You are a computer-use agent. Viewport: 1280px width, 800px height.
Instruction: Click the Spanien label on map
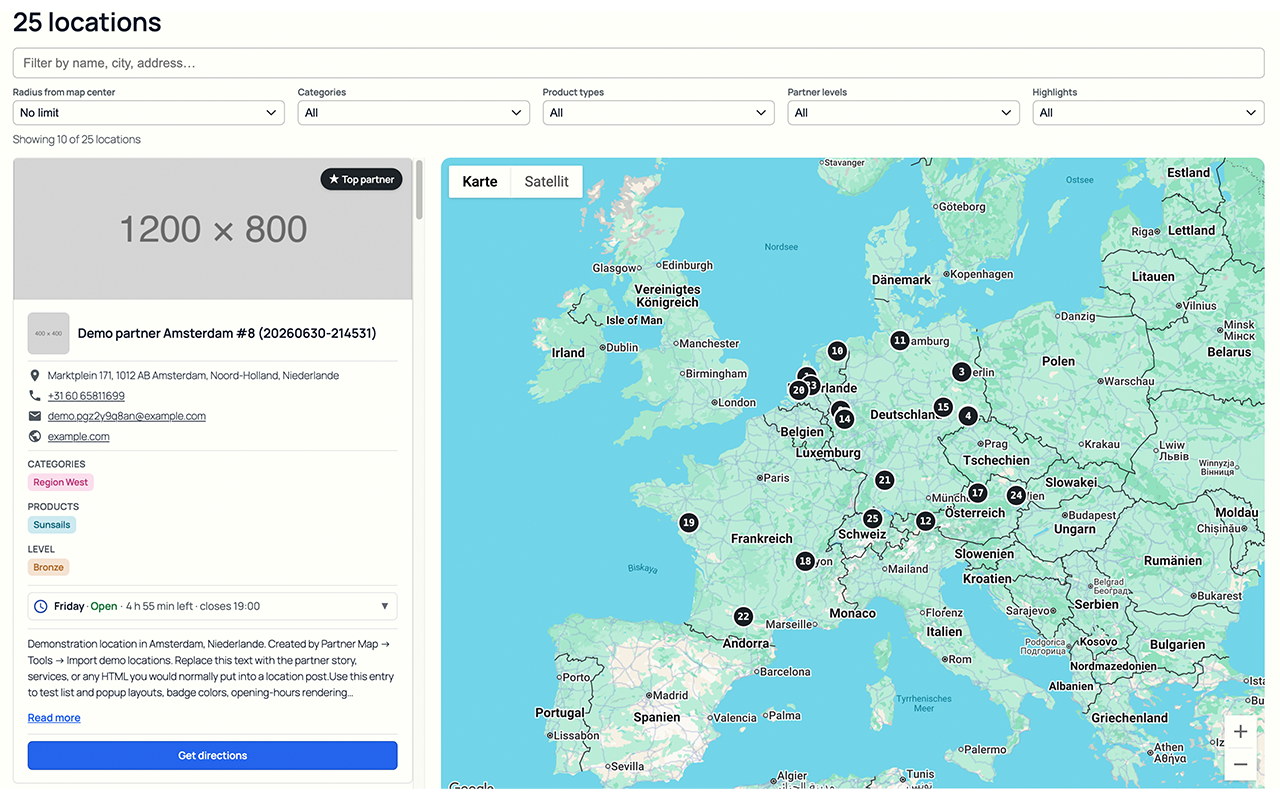click(x=657, y=717)
